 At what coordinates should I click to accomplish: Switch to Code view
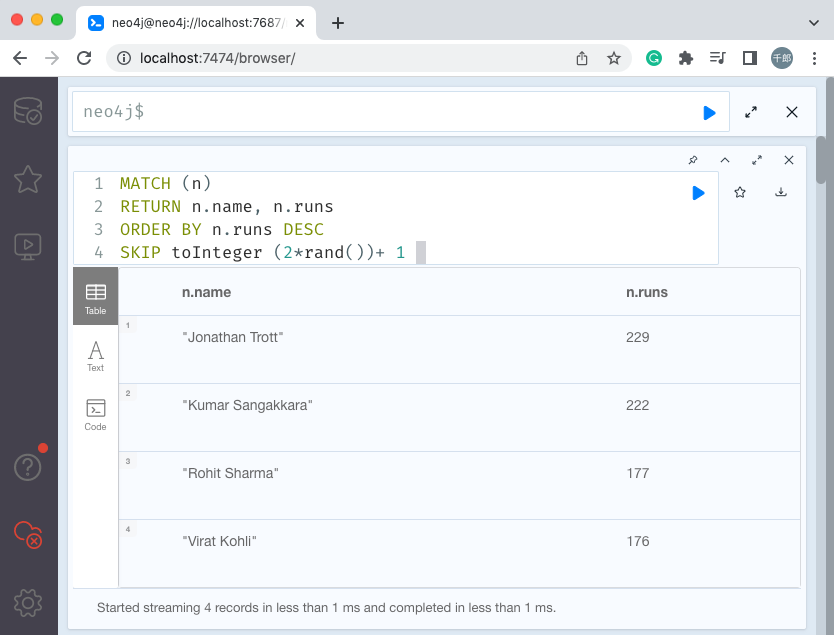96,415
